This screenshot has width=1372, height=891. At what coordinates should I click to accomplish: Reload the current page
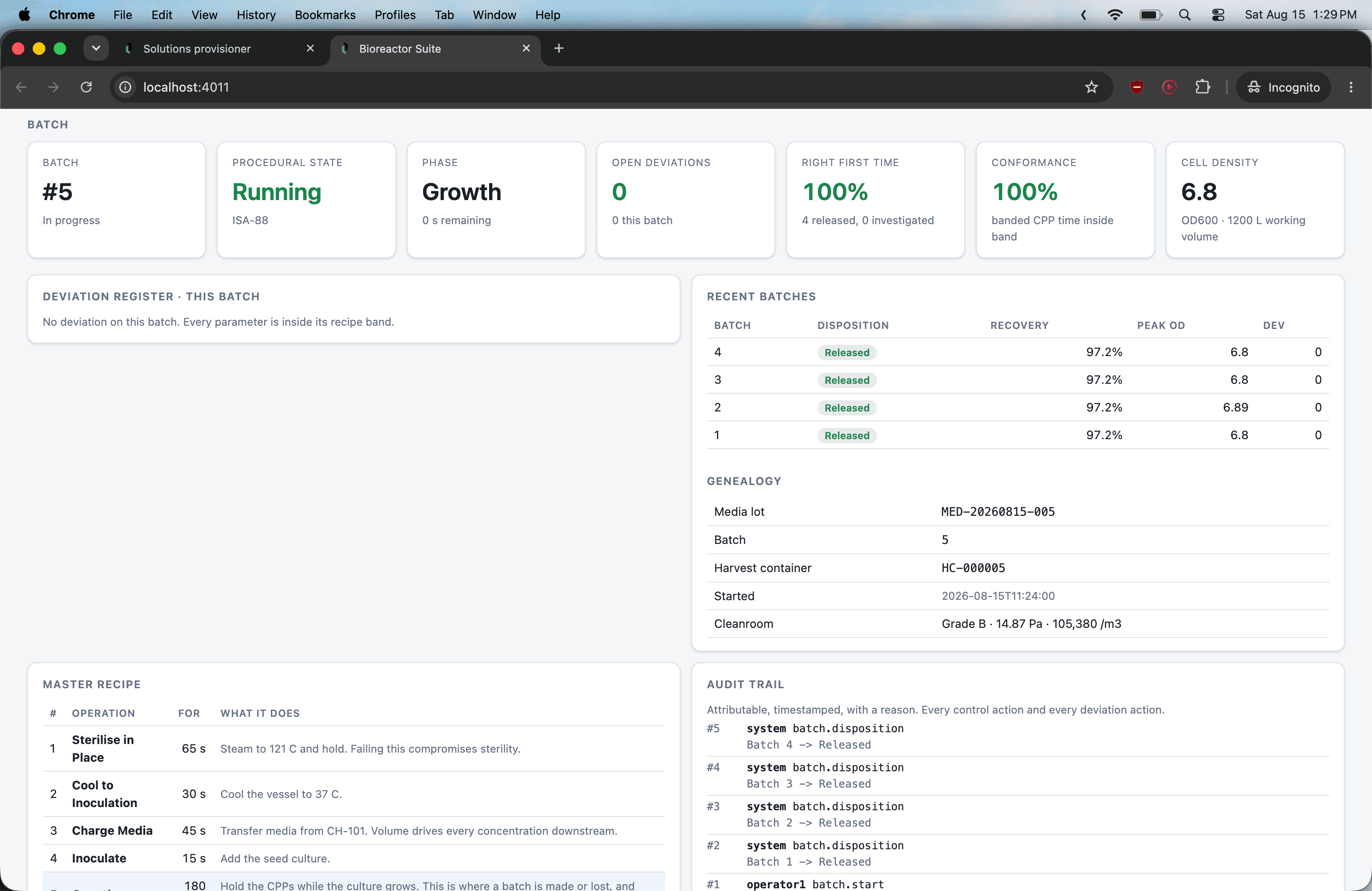86,87
